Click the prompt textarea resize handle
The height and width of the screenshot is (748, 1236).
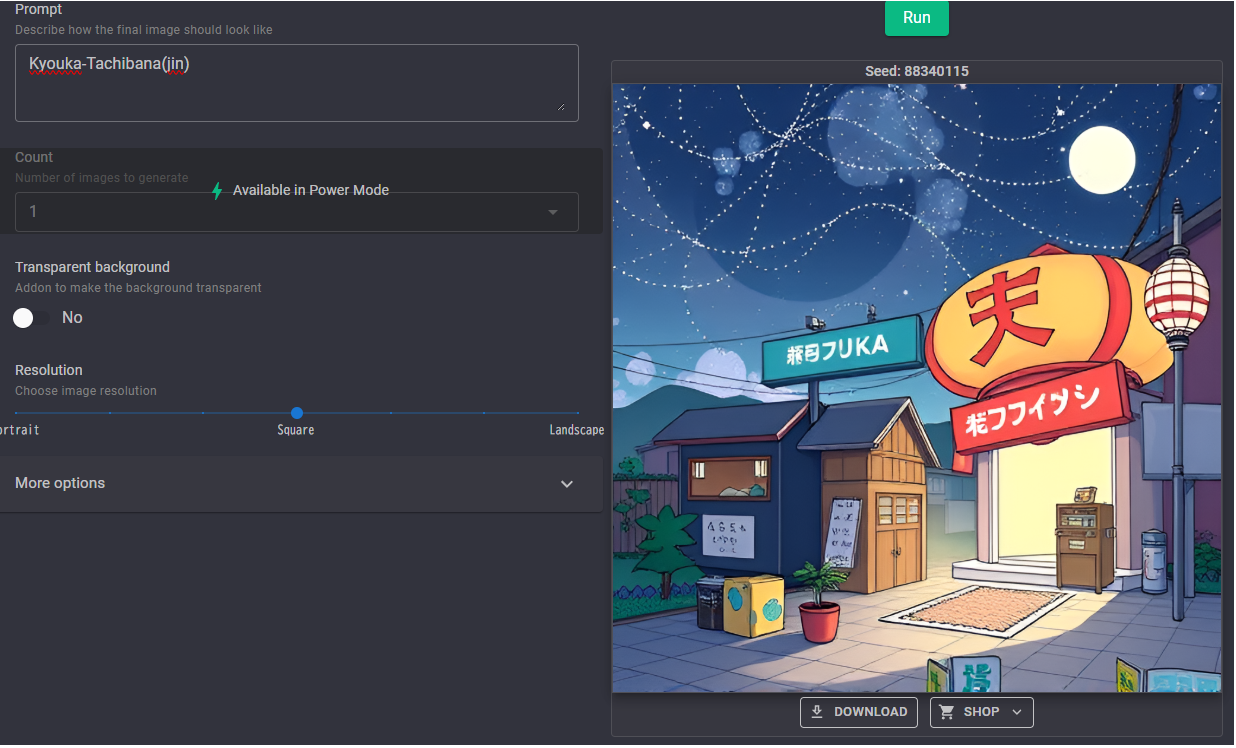[560, 106]
